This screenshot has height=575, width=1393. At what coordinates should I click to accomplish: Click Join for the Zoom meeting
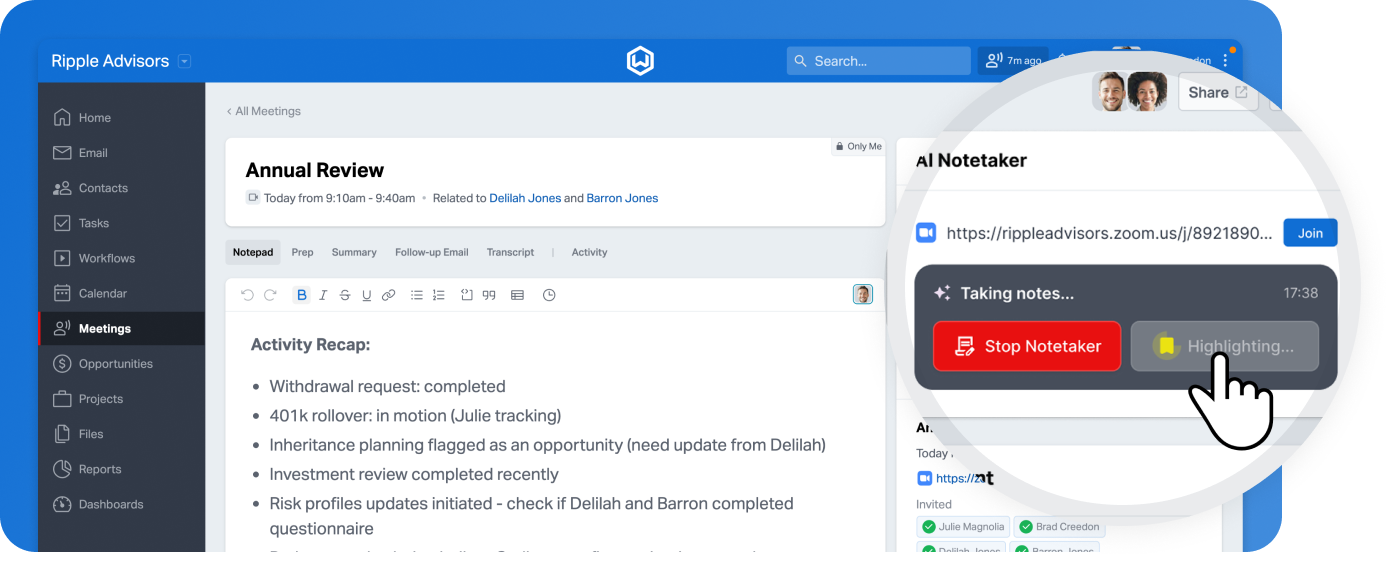1310,233
